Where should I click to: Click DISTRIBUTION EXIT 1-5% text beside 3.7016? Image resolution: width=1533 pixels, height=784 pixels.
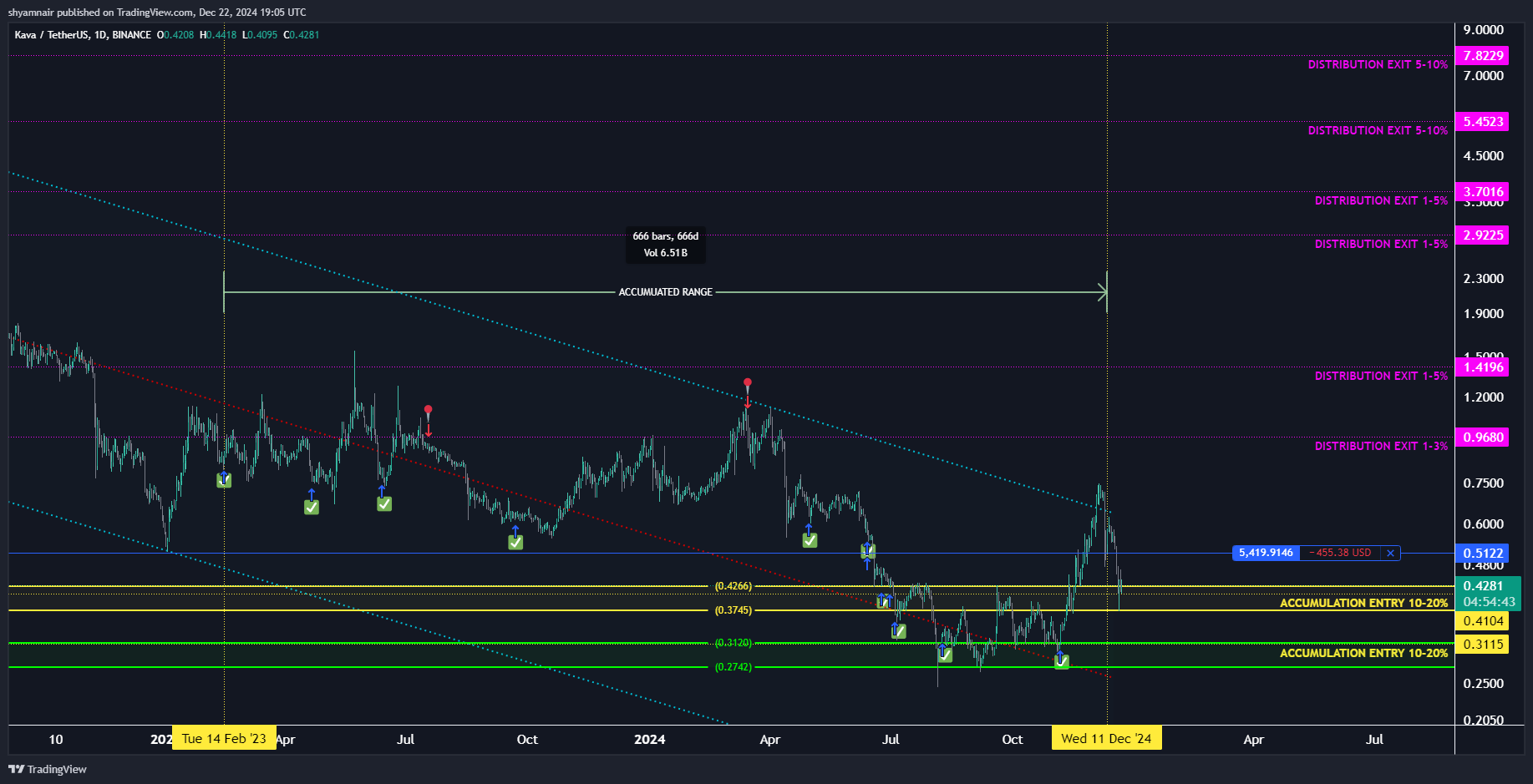pyautogui.click(x=1381, y=200)
